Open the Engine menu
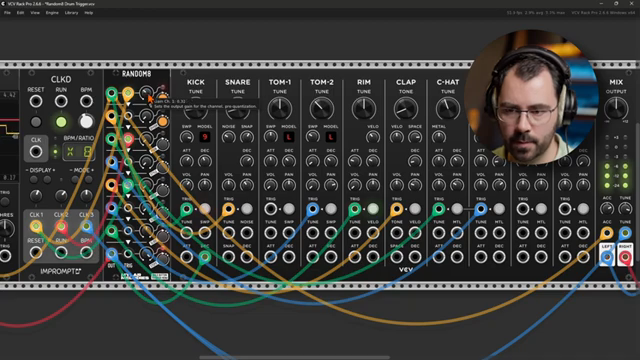Screen dimensions: 640x360 pos(52,13)
